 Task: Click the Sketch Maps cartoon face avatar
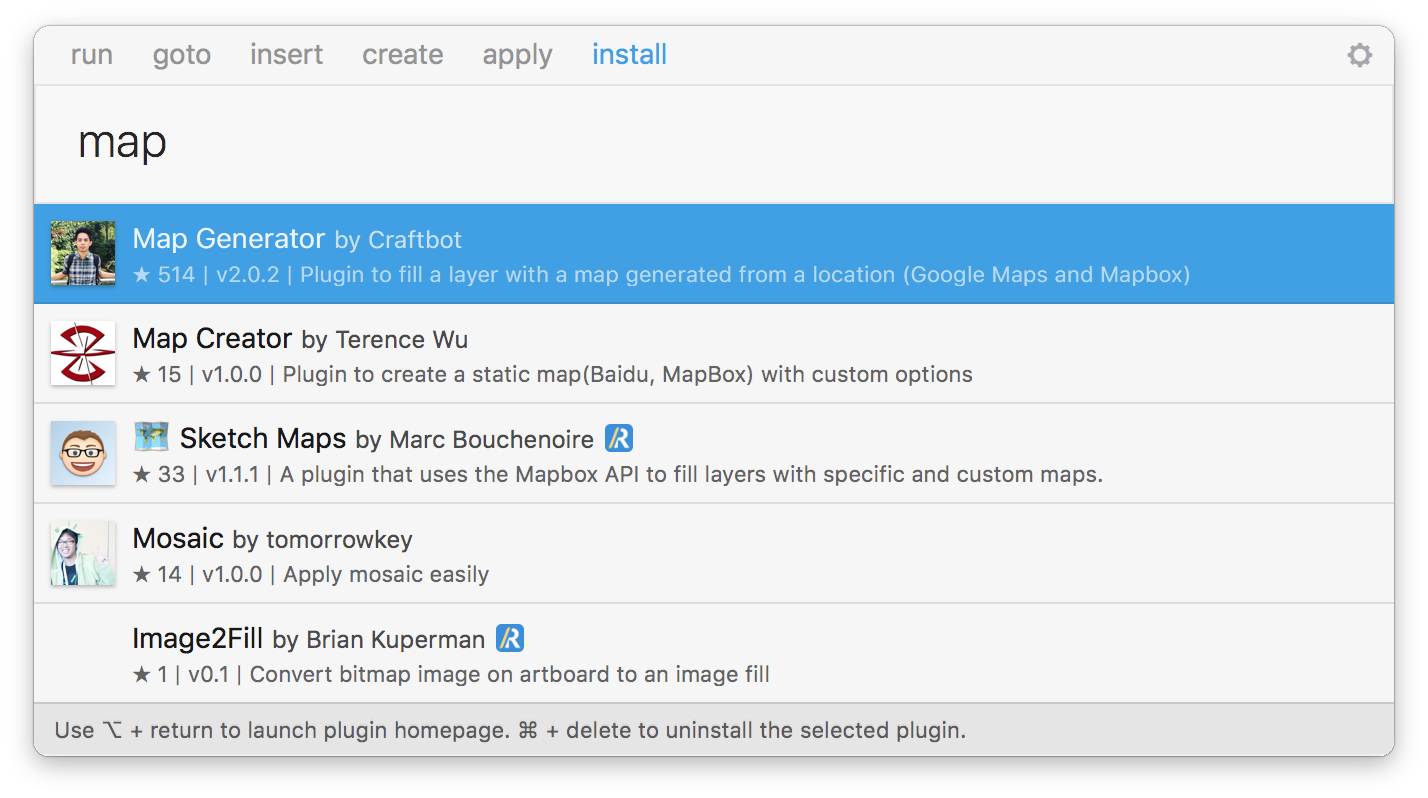pyautogui.click(x=83, y=454)
